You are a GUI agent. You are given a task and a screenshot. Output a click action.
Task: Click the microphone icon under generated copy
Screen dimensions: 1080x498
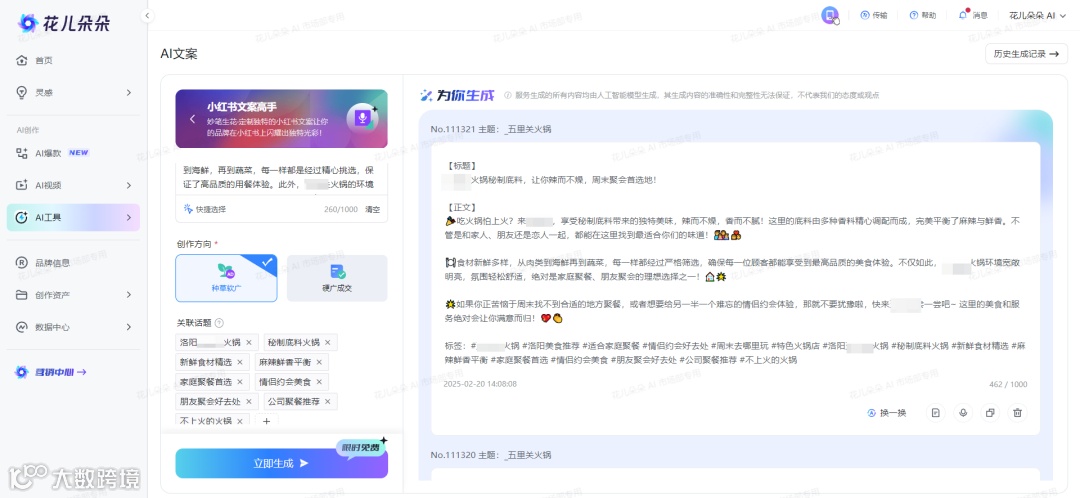(x=963, y=413)
